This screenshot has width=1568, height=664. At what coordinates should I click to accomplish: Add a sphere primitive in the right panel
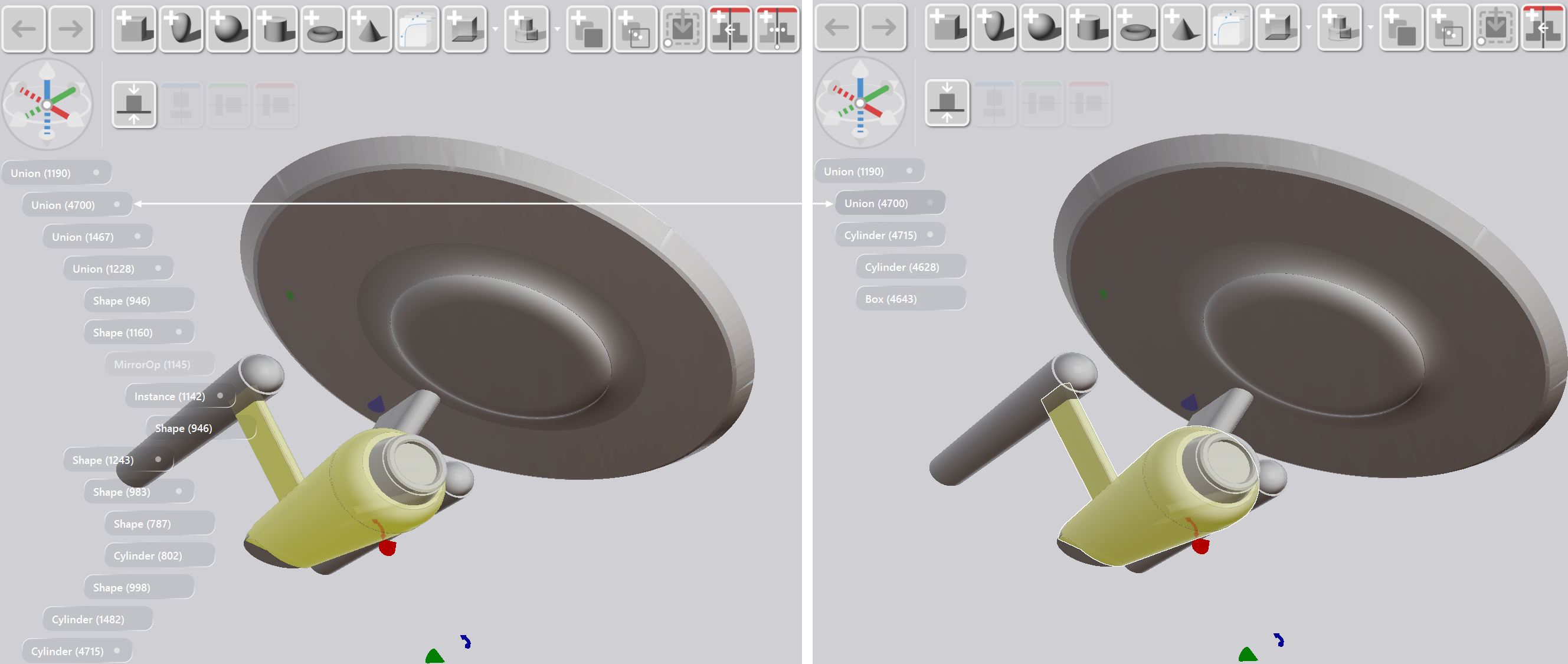[1042, 27]
